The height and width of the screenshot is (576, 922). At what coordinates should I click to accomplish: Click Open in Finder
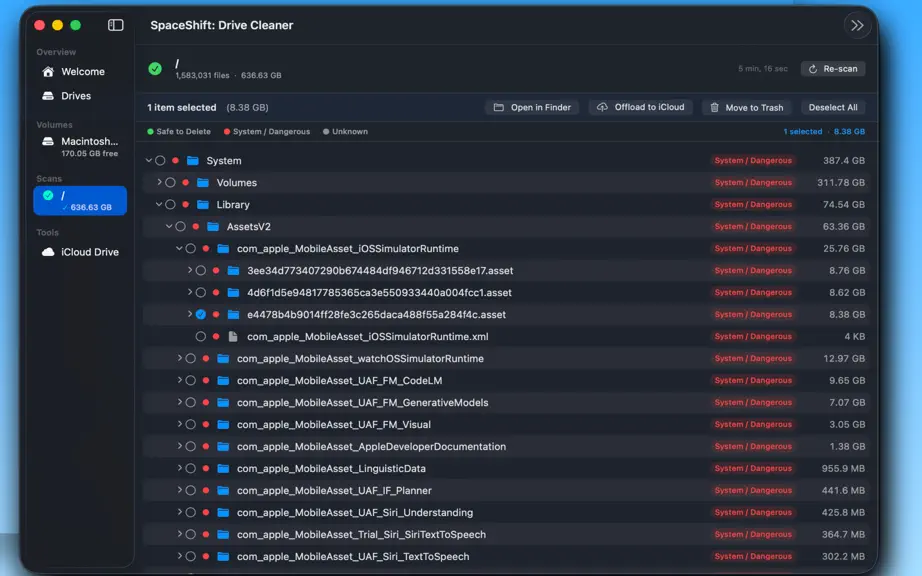click(x=532, y=108)
